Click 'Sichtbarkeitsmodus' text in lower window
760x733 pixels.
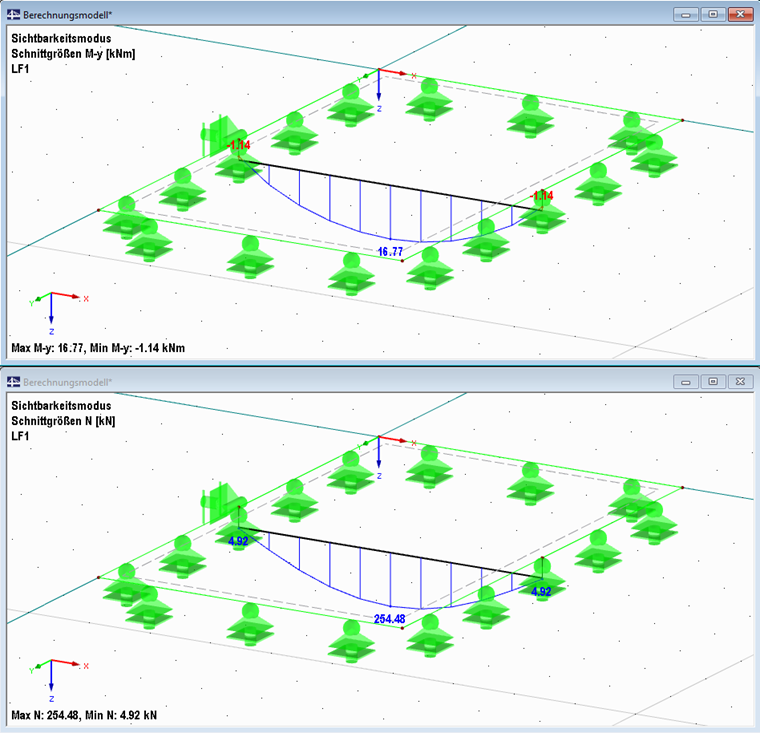pyautogui.click(x=61, y=406)
